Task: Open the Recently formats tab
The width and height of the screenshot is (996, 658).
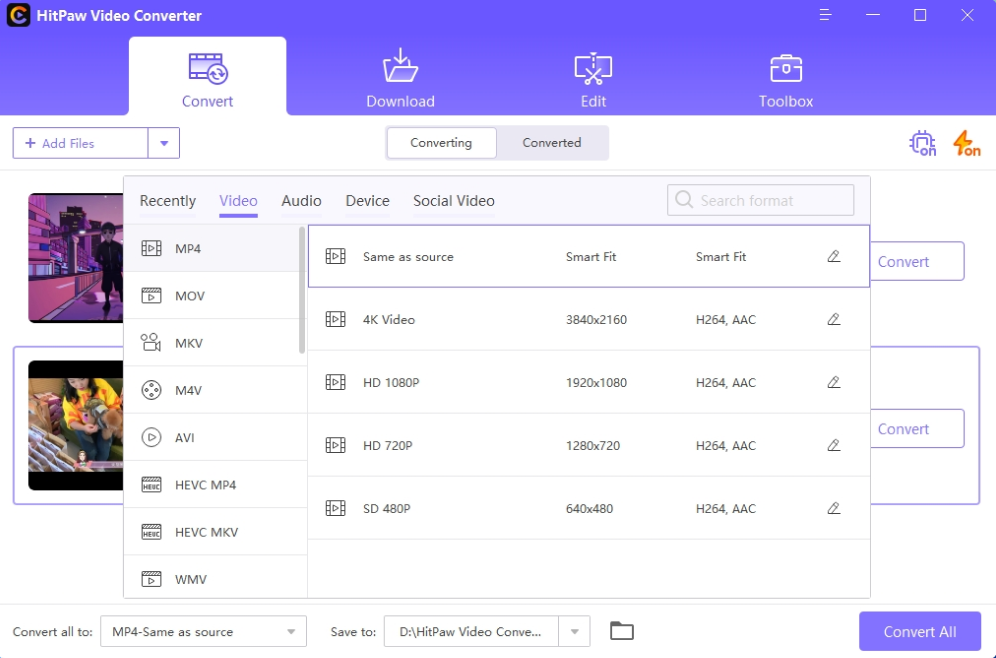Action: click(x=168, y=201)
